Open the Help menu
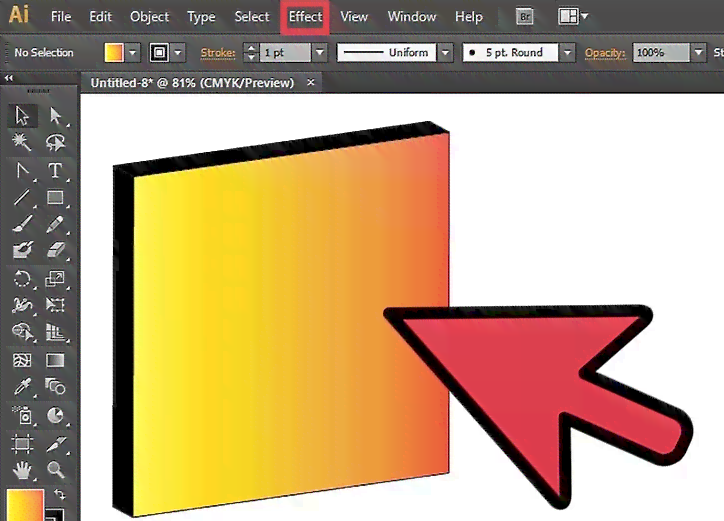Screen dimensions: 724x521 point(469,17)
